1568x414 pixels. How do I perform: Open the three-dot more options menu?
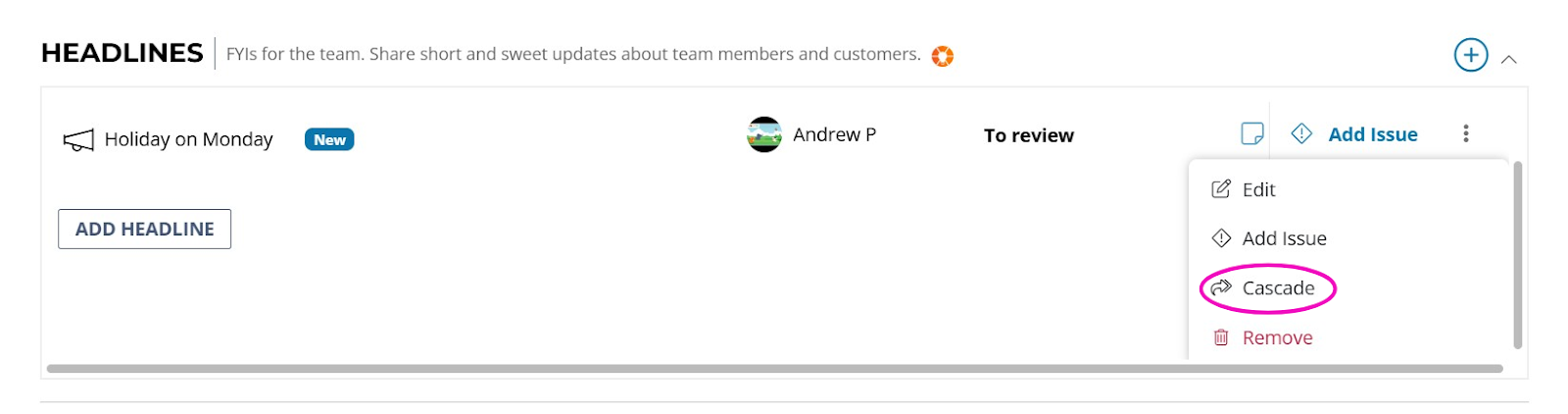pos(1465,133)
